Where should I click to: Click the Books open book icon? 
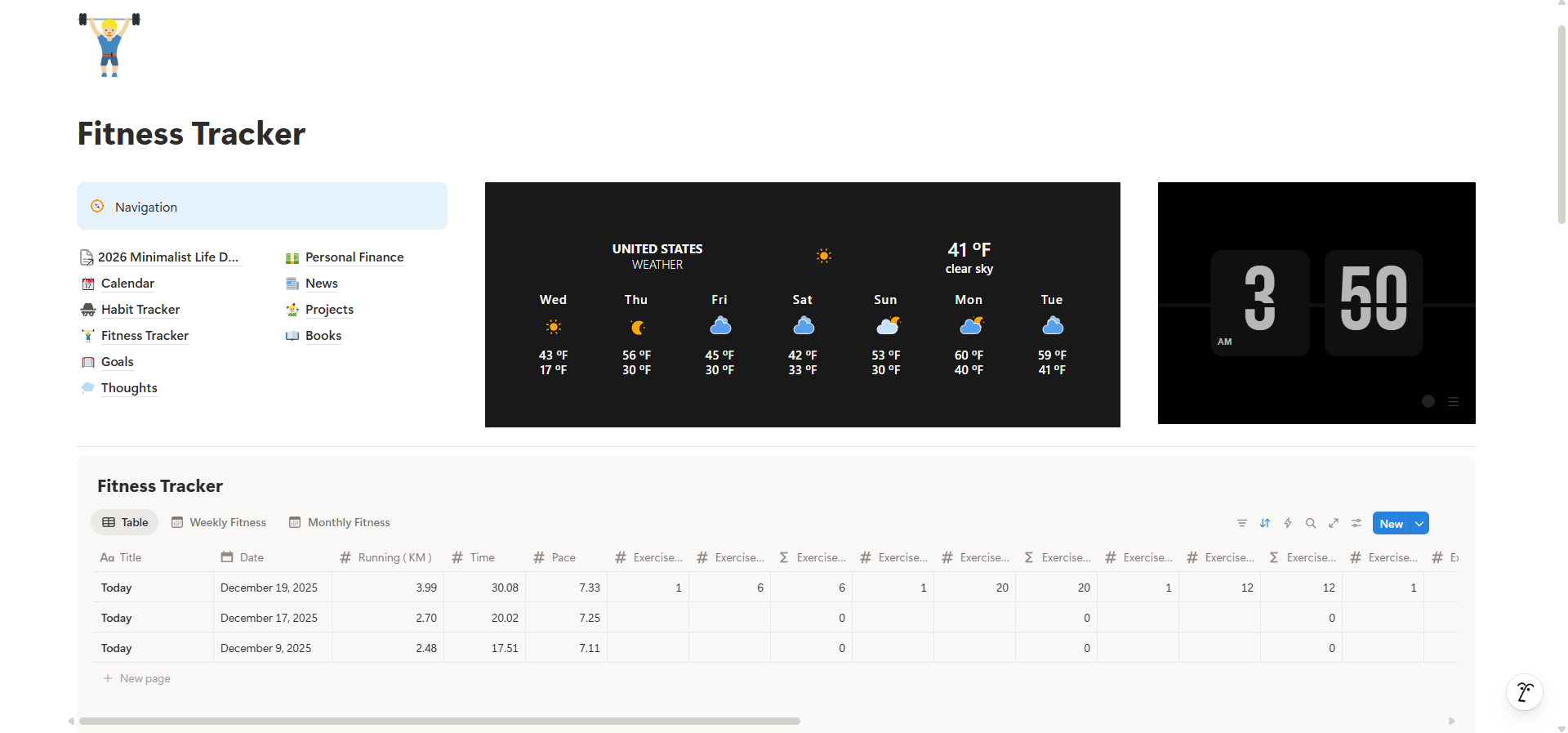(292, 336)
